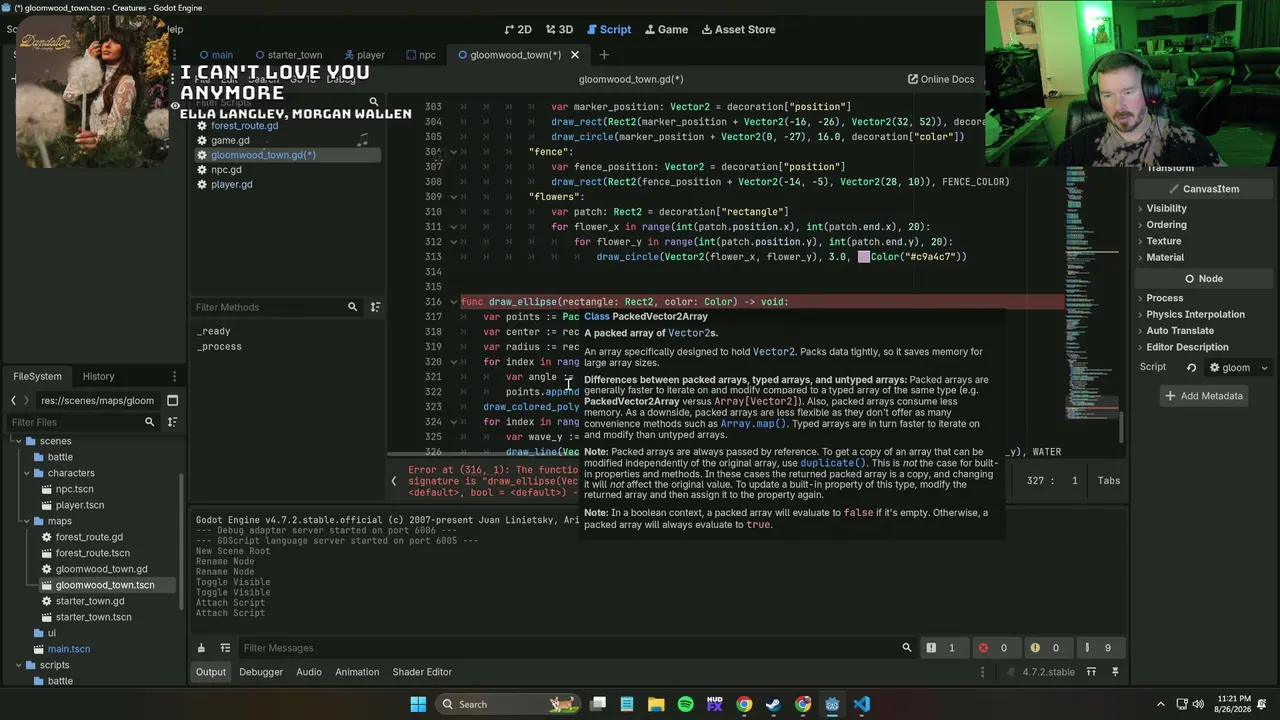Switch to the History tab
The image size is (1280, 720).
98,376
